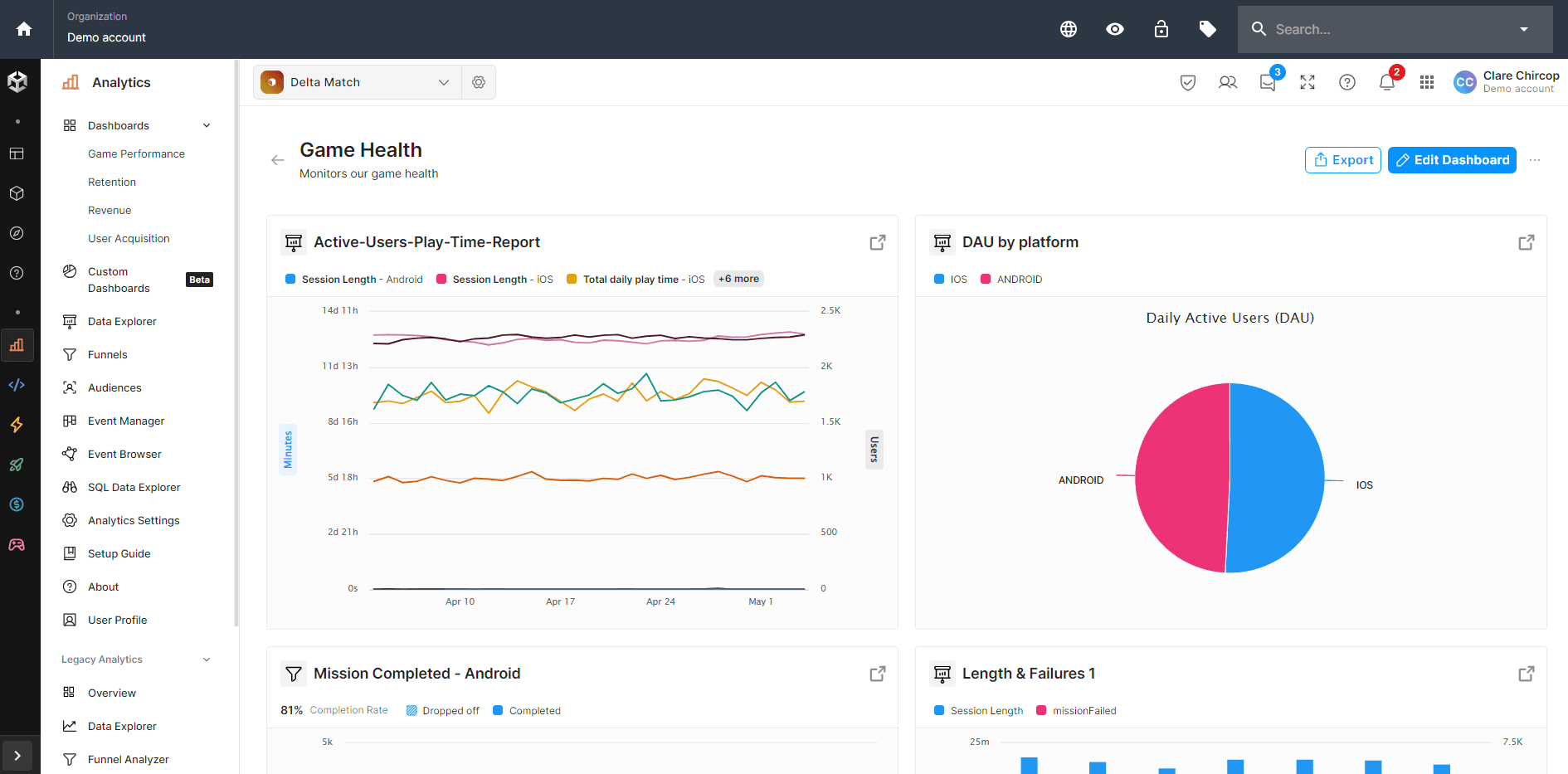The height and width of the screenshot is (774, 1568).
Task: Open Analytics via the bar-chart icon in left rail
Action: tap(17, 345)
